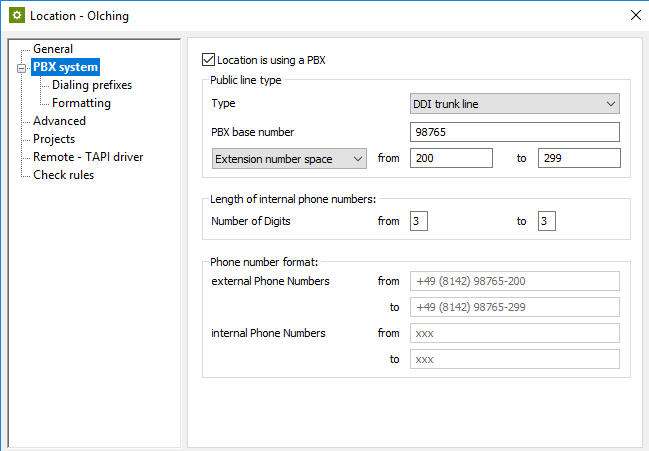The width and height of the screenshot is (649, 451).
Task: Open the public line Type dropdown
Action: tap(515, 104)
